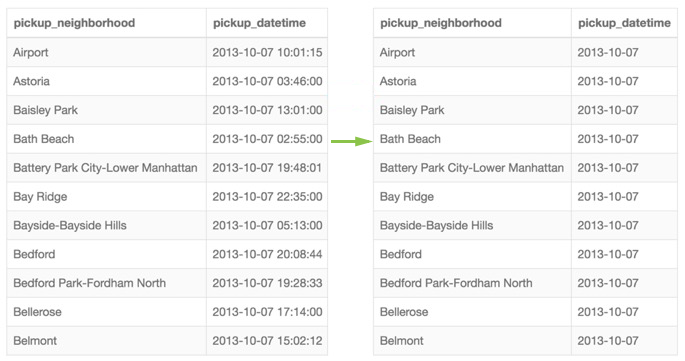Click the 2013-10-07 10:01:15 datetime cell
685x361 pixels.
267,52
